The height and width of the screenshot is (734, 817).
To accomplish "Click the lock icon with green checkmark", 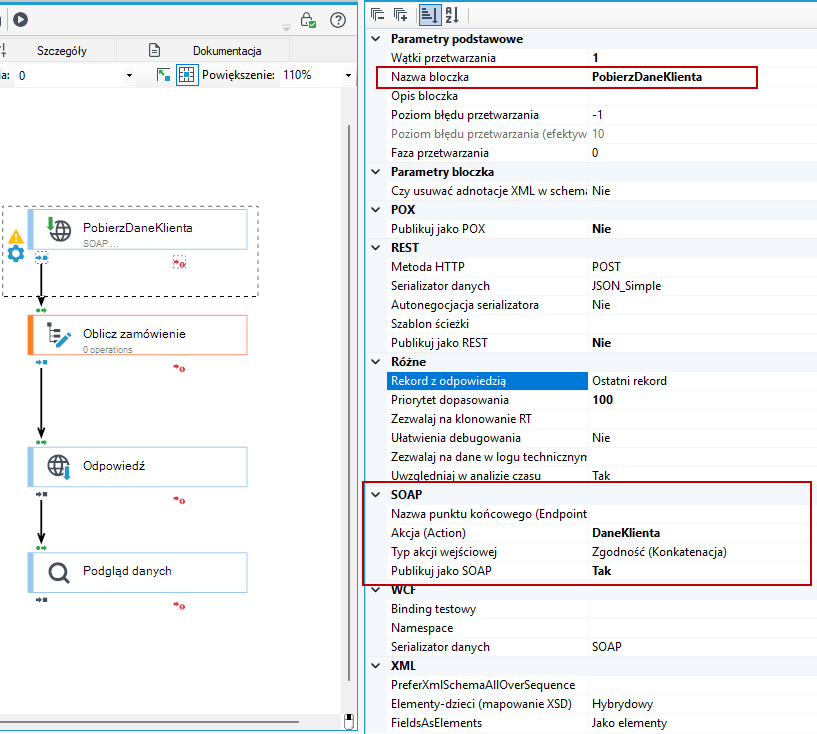I will point(308,20).
